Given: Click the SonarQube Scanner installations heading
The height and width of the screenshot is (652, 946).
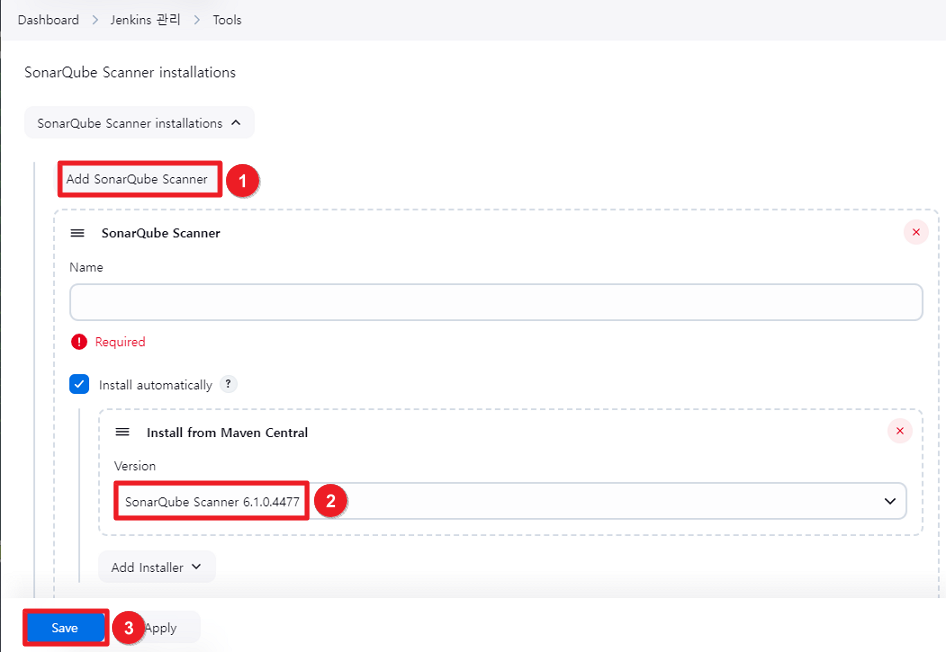Looking at the screenshot, I should point(130,72).
